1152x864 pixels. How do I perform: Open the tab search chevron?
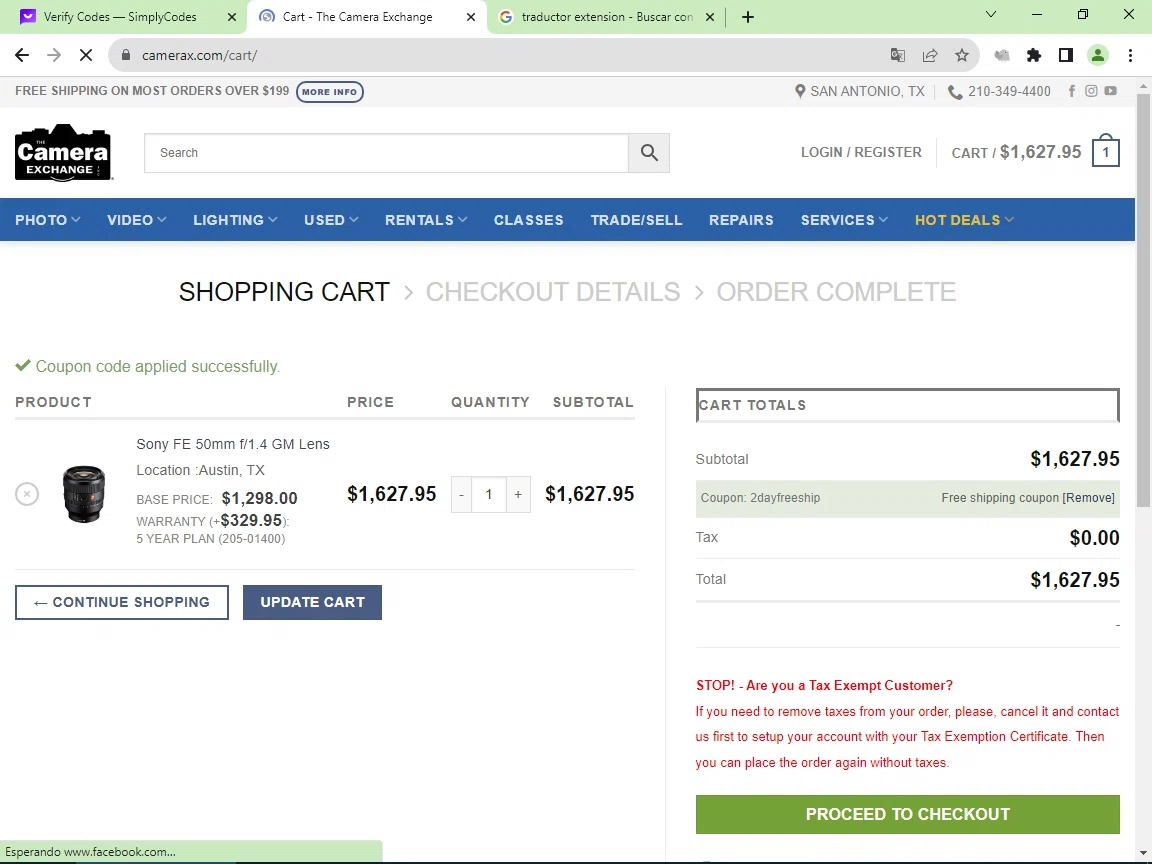pos(990,14)
